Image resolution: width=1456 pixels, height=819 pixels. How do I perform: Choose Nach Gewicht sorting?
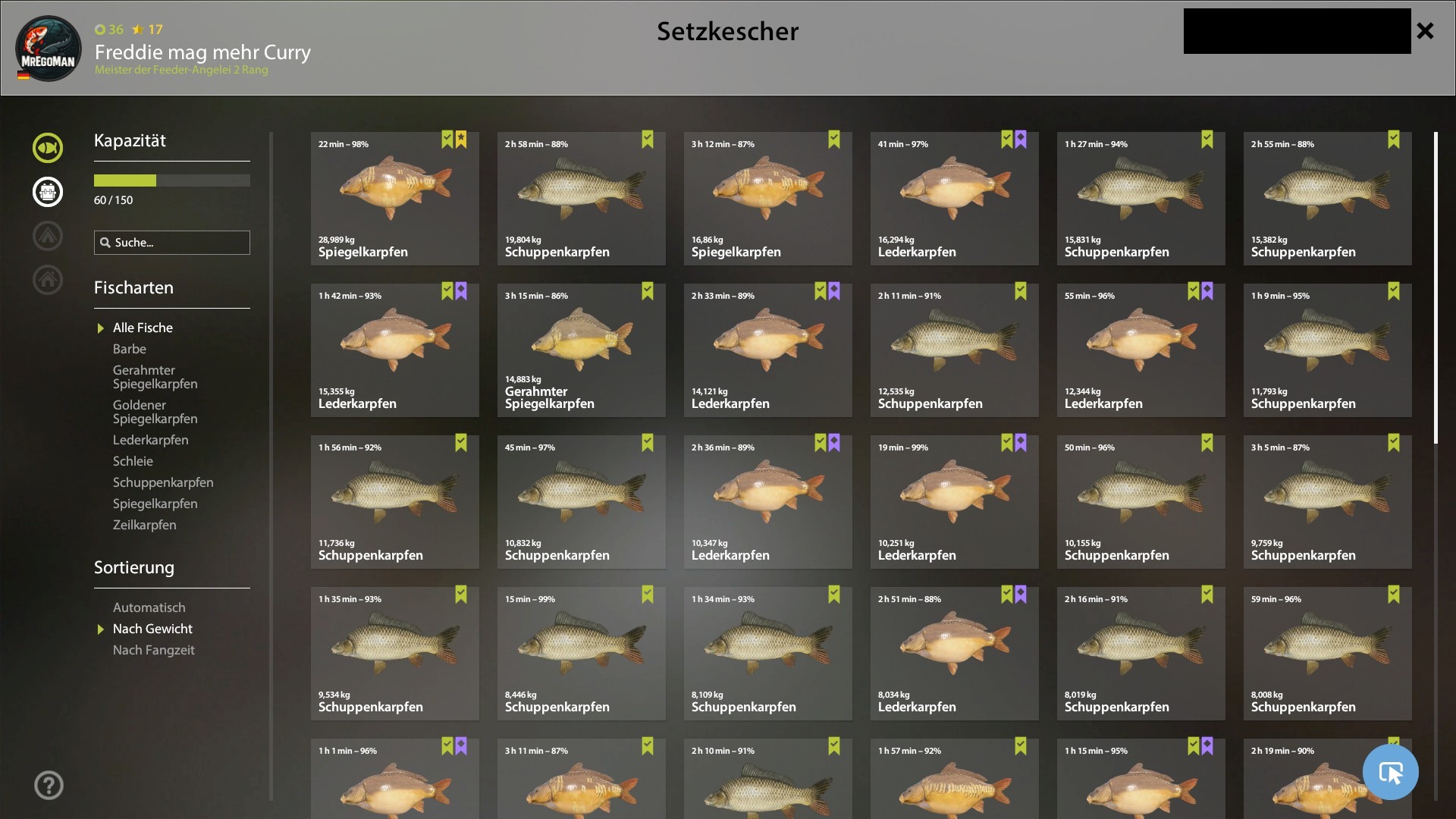point(152,629)
